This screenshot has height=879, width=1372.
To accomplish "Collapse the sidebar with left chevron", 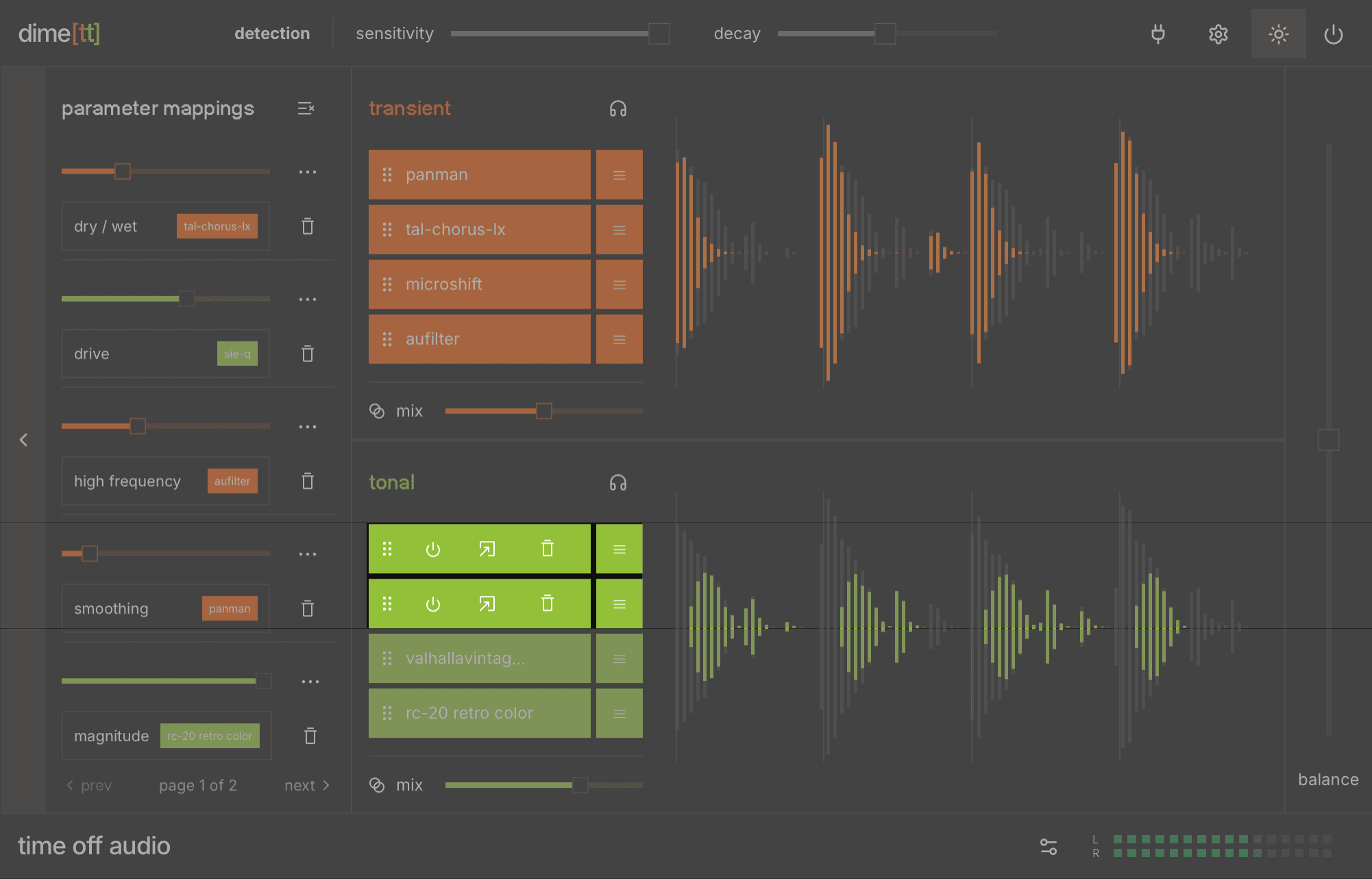I will tap(23, 439).
